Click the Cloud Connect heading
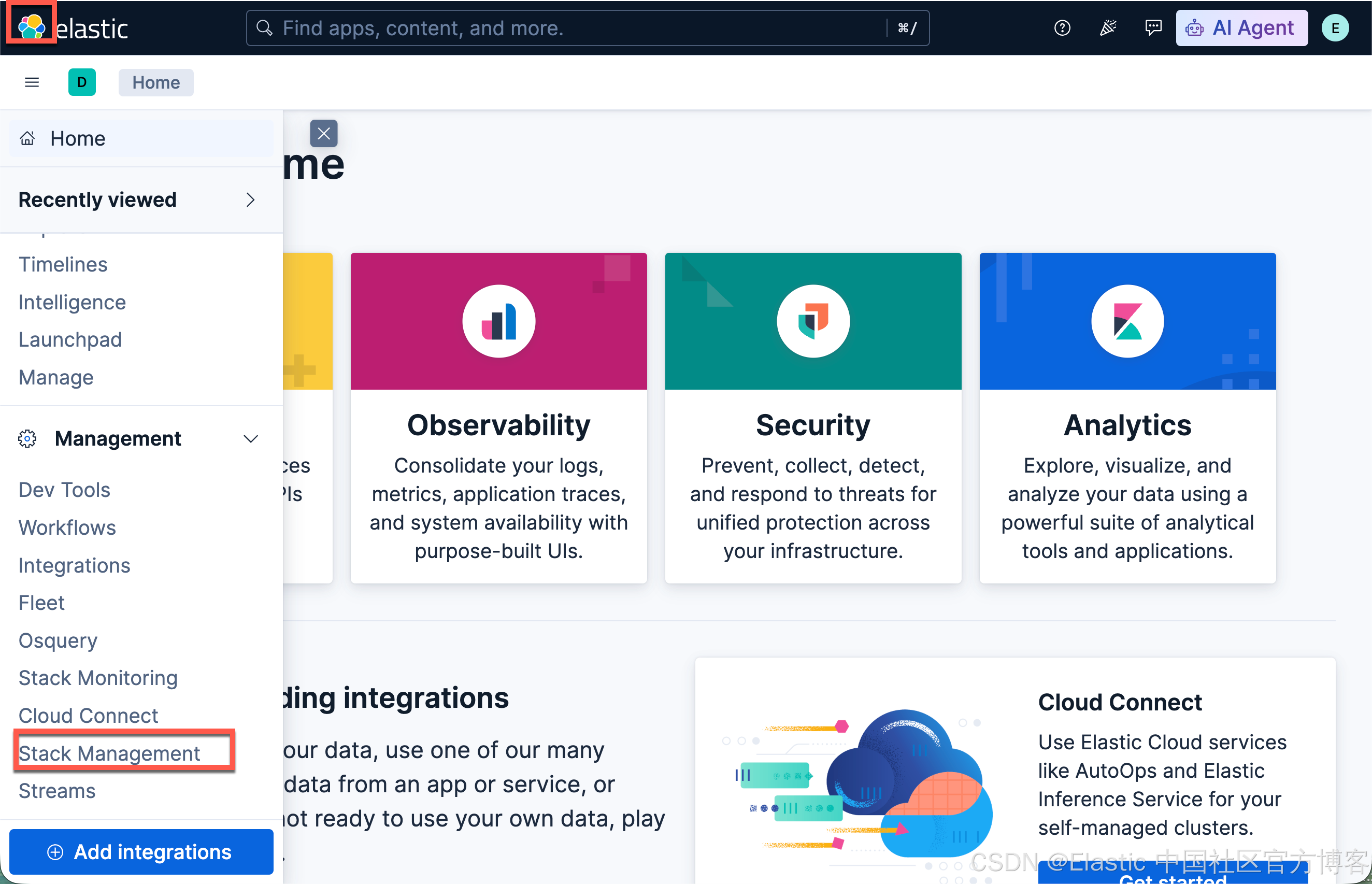Screen dimensions: 1372x884 click(1120, 702)
